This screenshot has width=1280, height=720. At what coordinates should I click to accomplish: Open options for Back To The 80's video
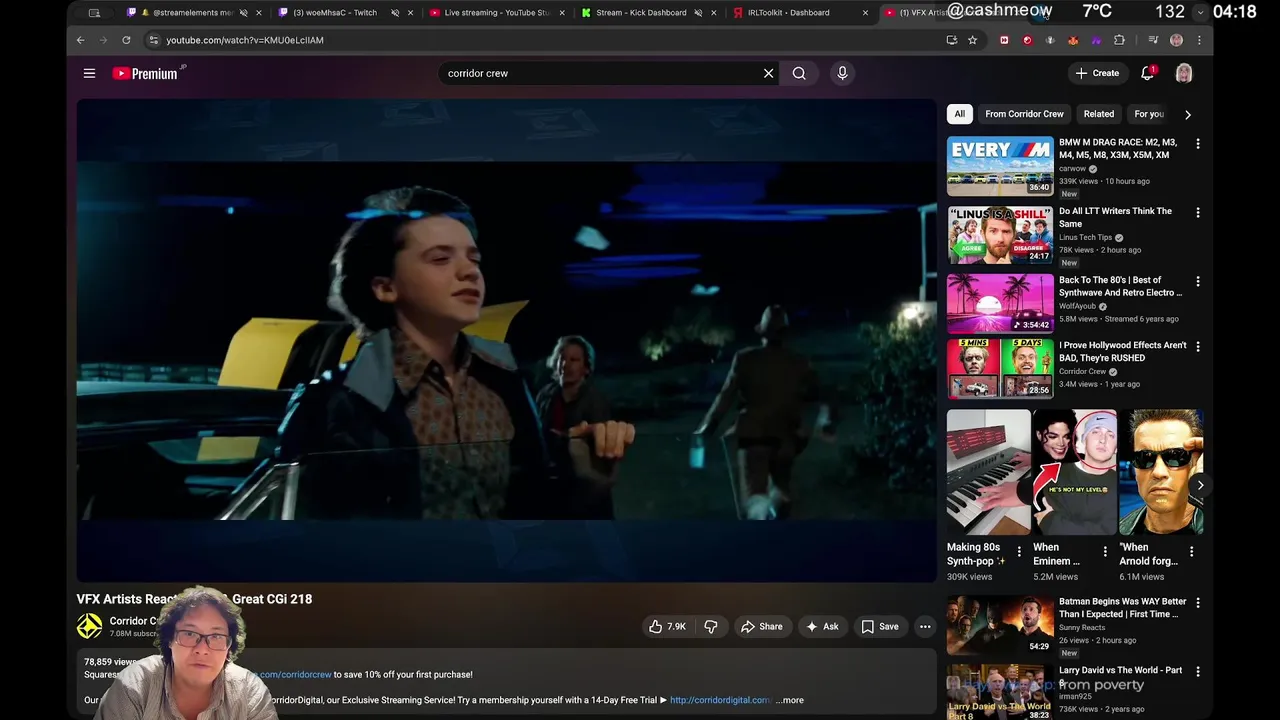pyautogui.click(x=1197, y=282)
